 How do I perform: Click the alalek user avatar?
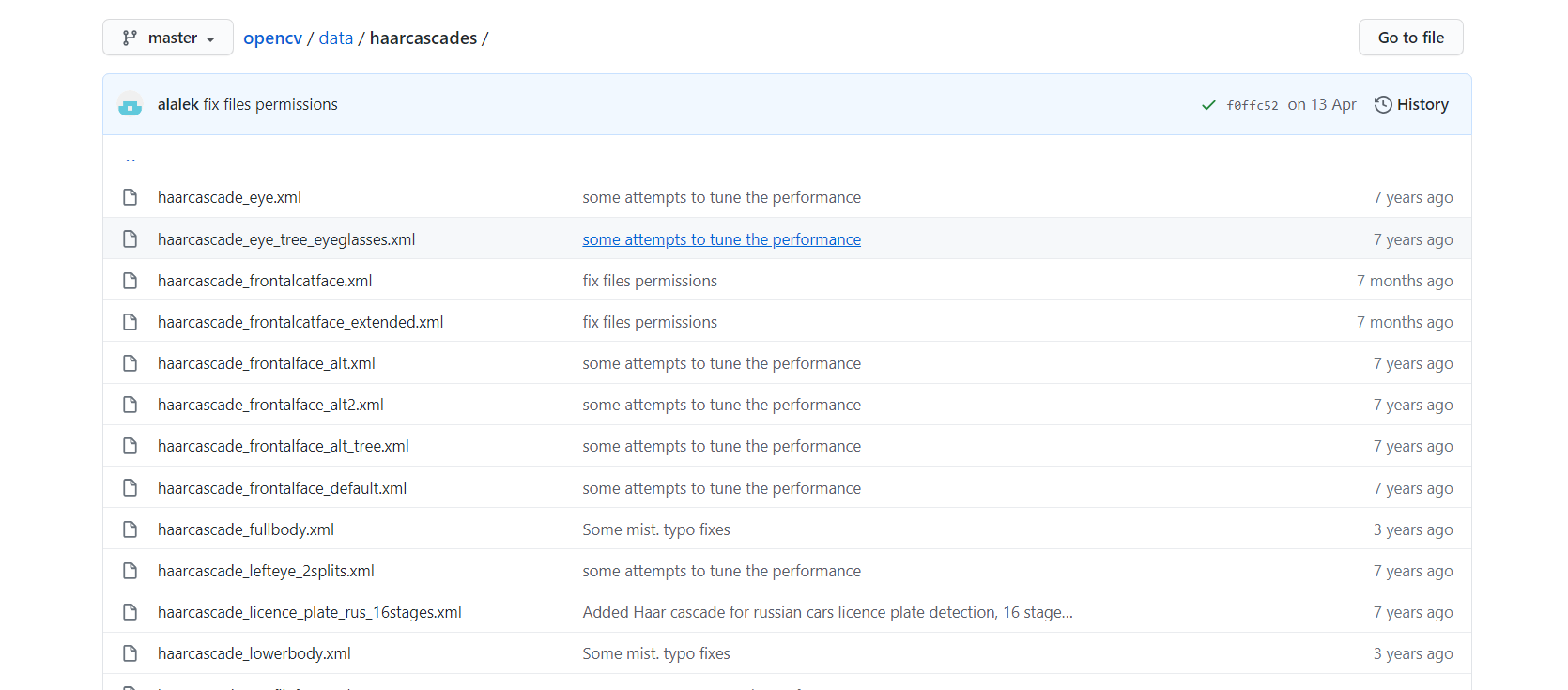pos(131,104)
